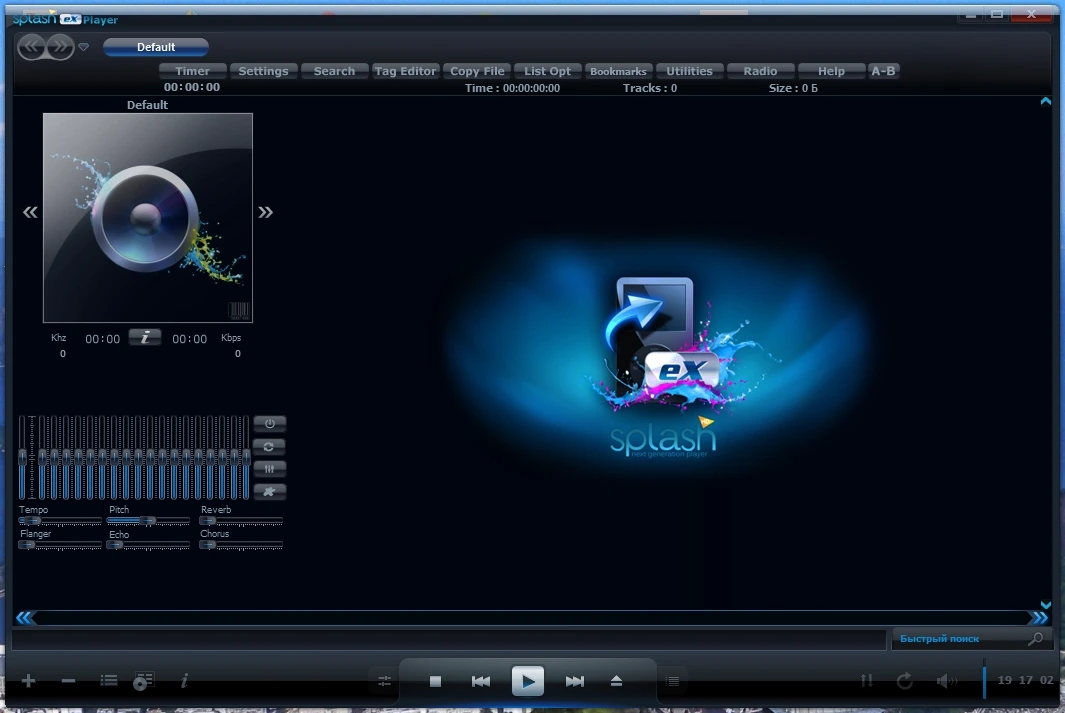Viewport: 1065px width, 713px height.
Task: Toggle the equalizer power button
Action: pos(270,424)
